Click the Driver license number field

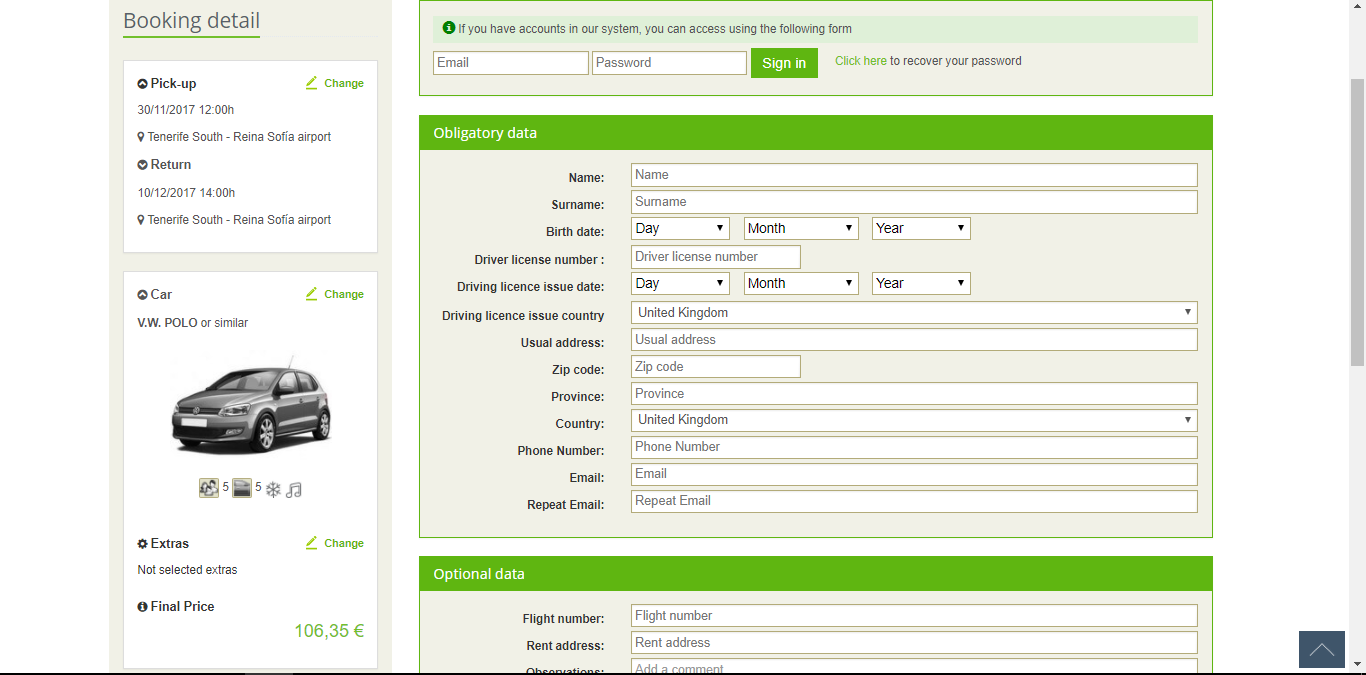pyautogui.click(x=716, y=257)
